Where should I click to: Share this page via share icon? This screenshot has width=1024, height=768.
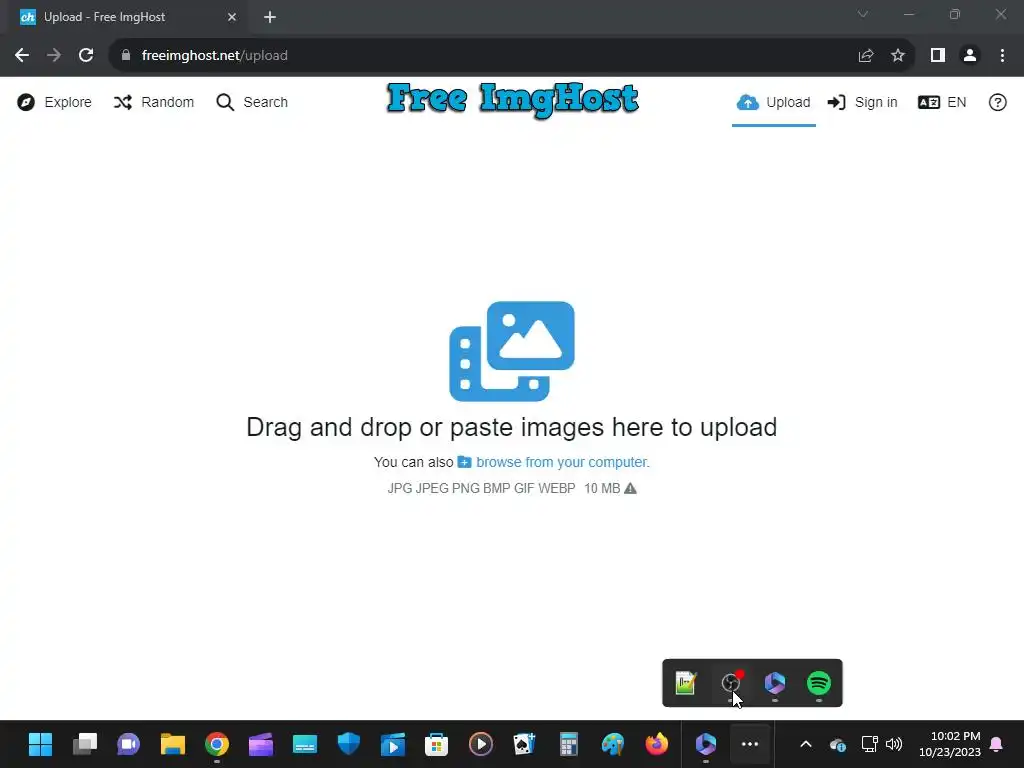point(866,56)
